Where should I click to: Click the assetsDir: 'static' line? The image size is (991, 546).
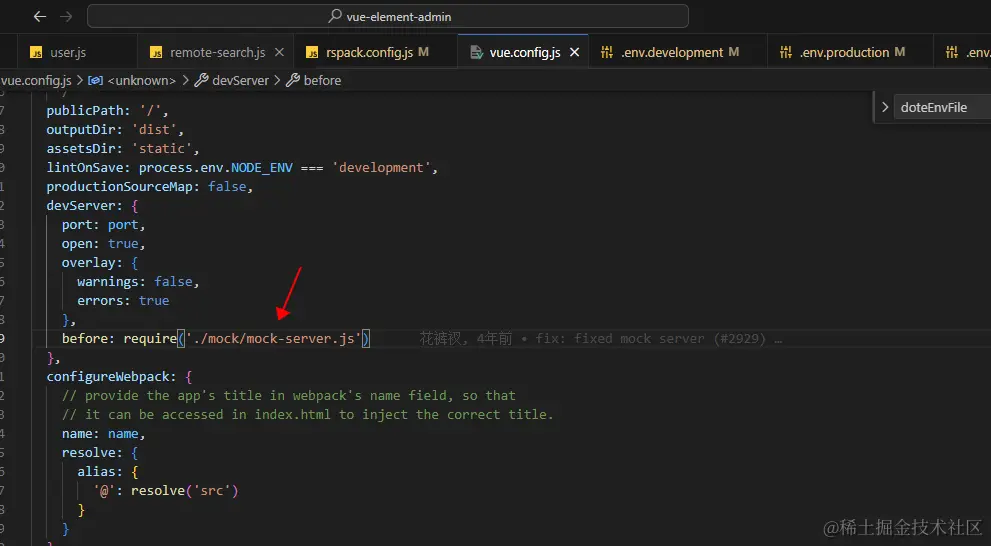(123, 149)
